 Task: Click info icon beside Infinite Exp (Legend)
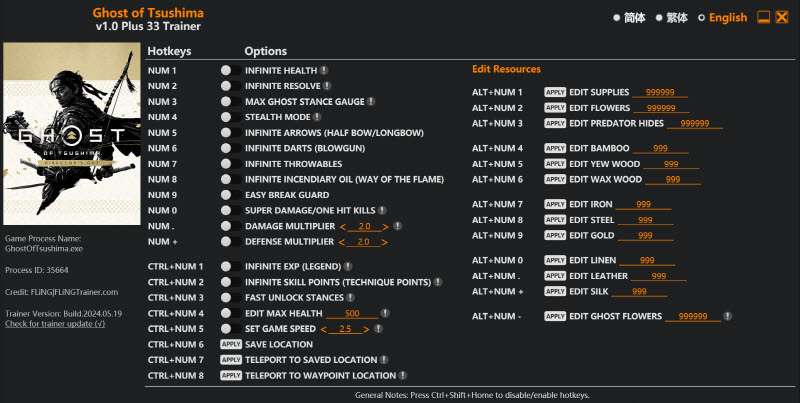tap(347, 267)
